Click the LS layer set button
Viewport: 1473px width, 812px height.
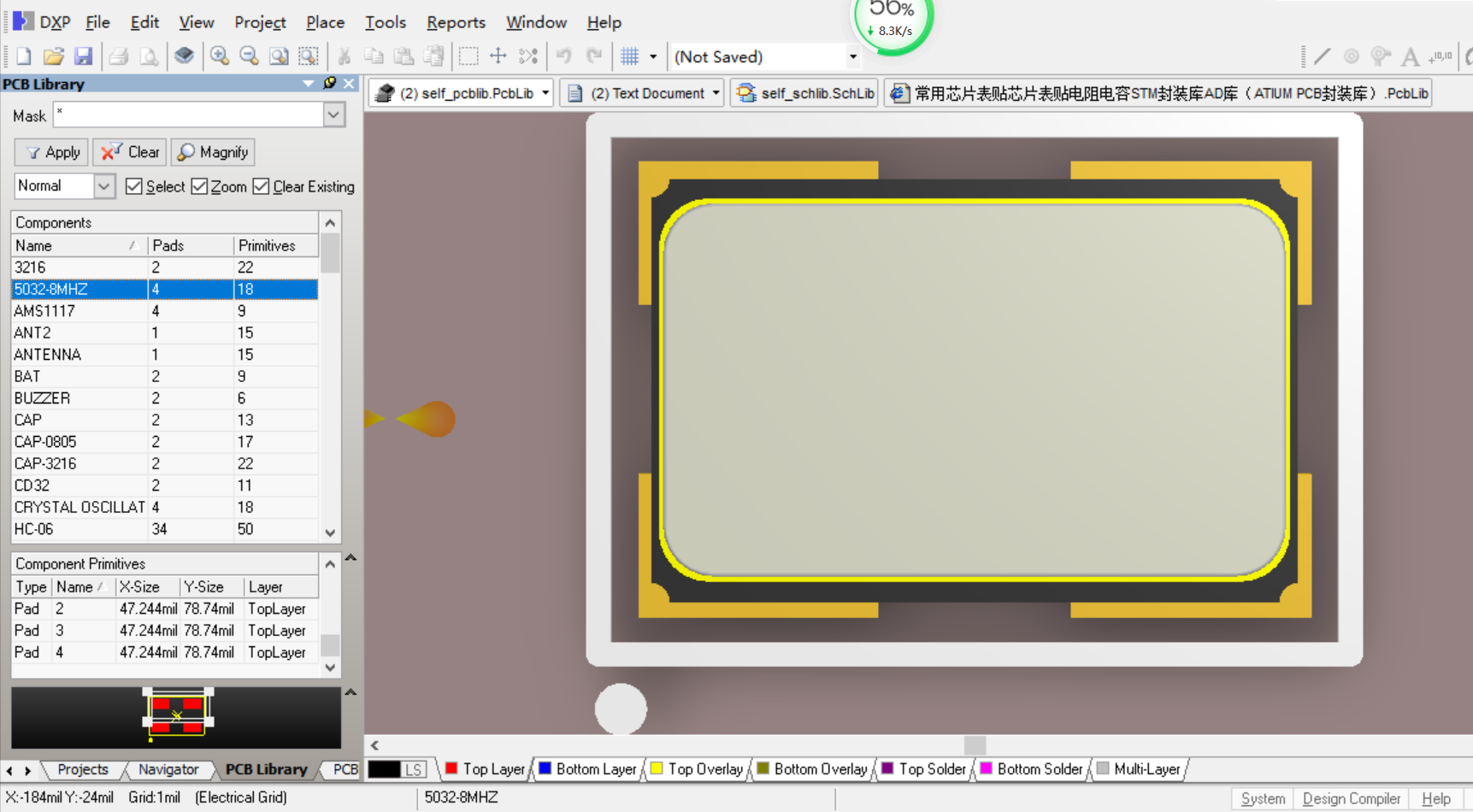414,769
